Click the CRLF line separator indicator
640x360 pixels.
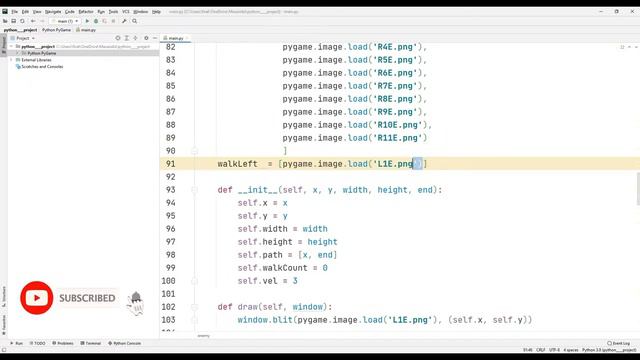point(540,350)
